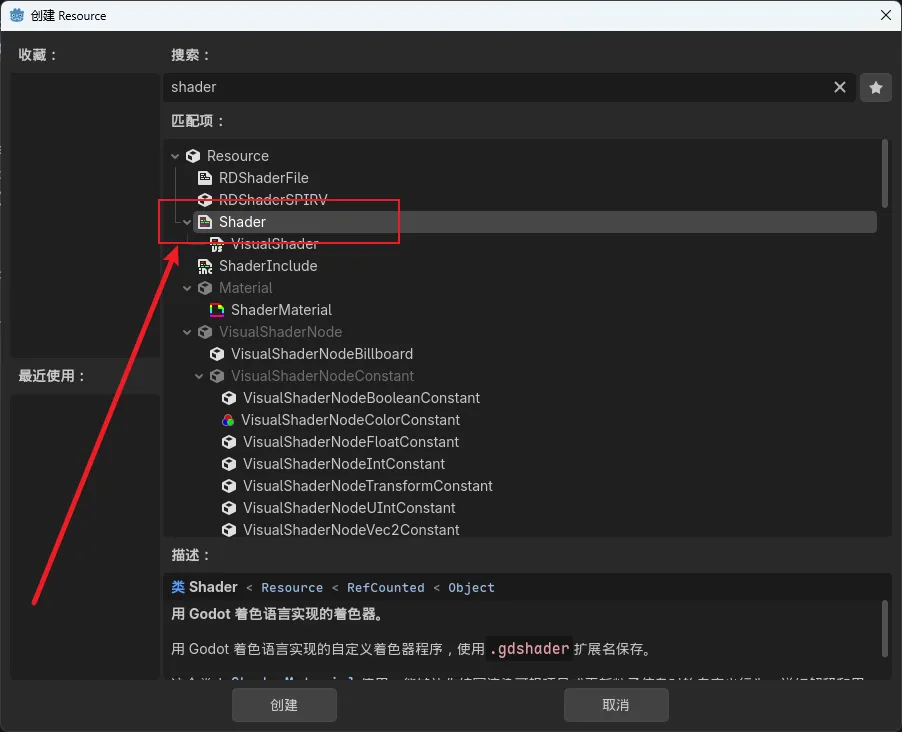The width and height of the screenshot is (902, 732).
Task: Collapse the Material tree branch
Action: pos(186,287)
